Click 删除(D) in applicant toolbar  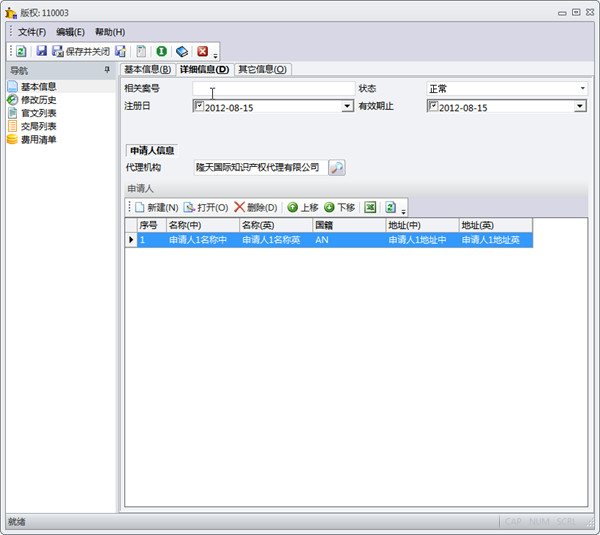click(x=256, y=207)
